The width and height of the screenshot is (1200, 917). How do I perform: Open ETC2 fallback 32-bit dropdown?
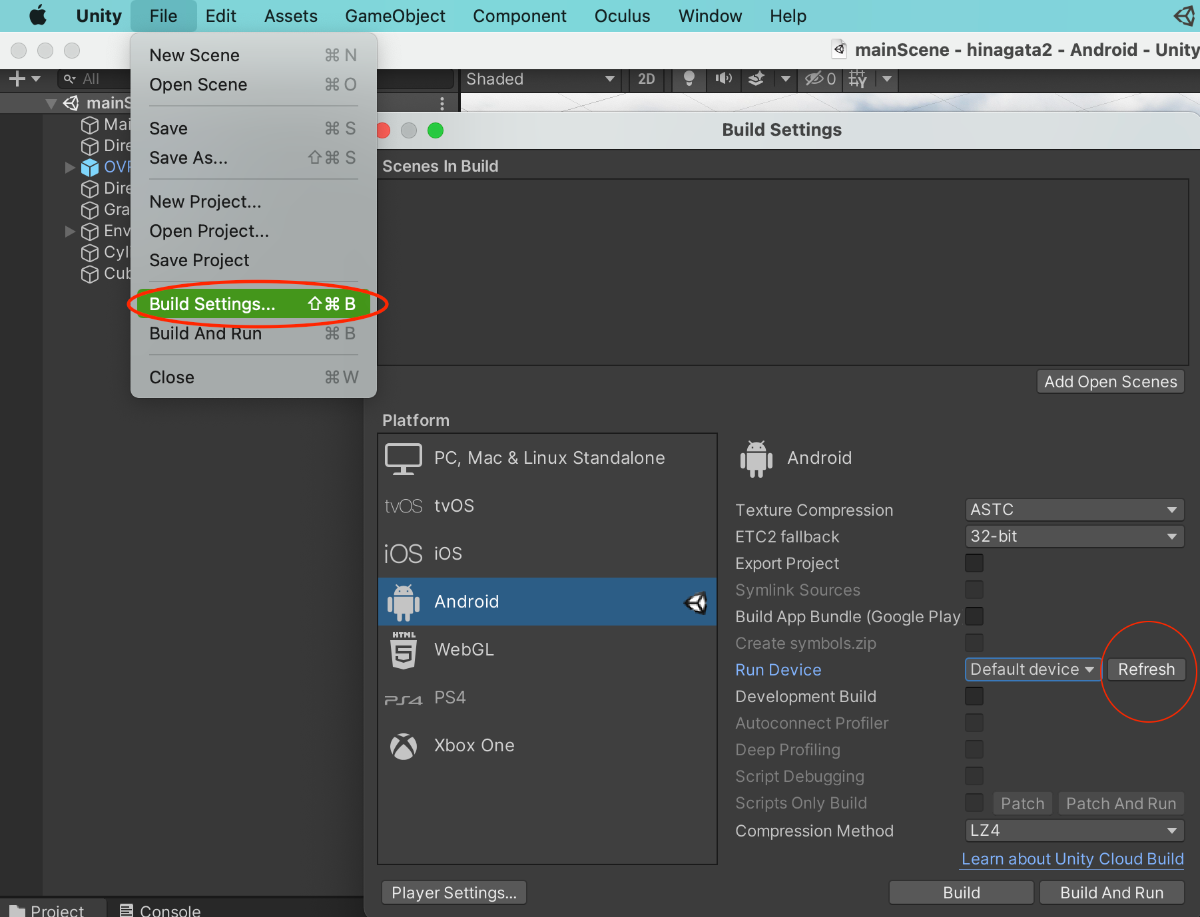1075,536
